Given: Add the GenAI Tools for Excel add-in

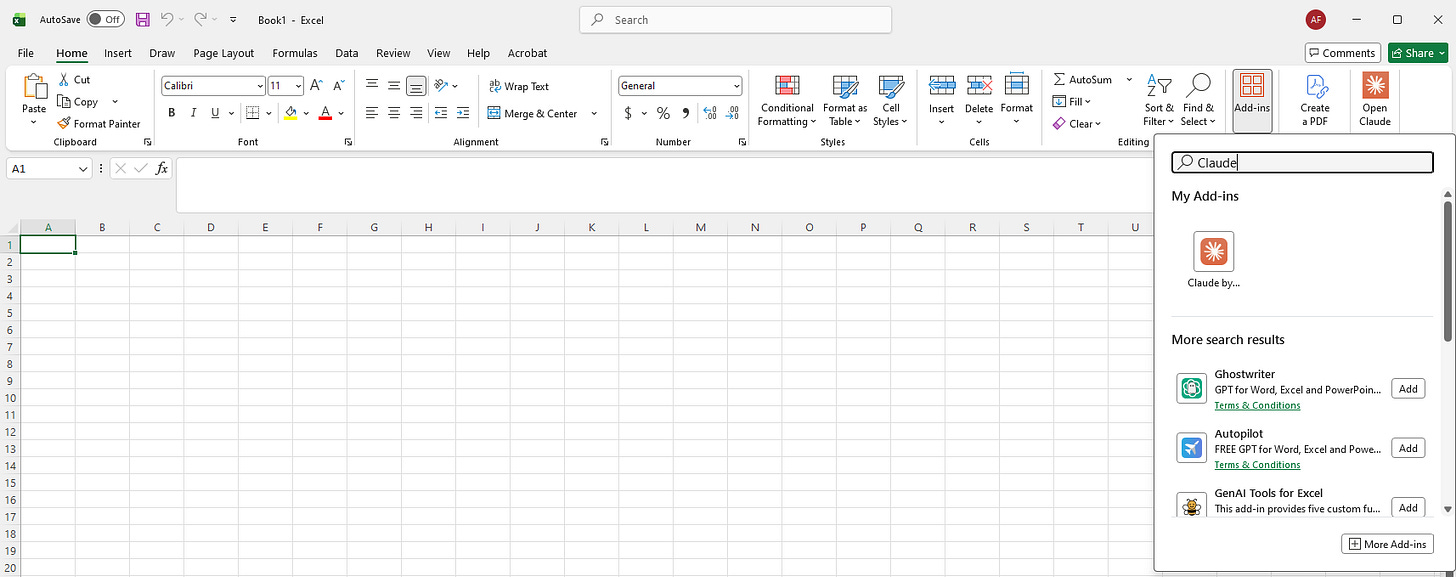Looking at the screenshot, I should click(x=1408, y=507).
